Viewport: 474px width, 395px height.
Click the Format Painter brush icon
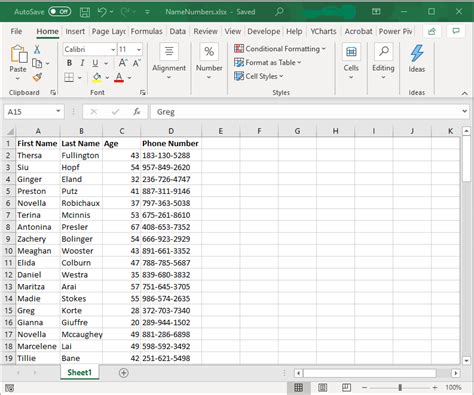37,77
